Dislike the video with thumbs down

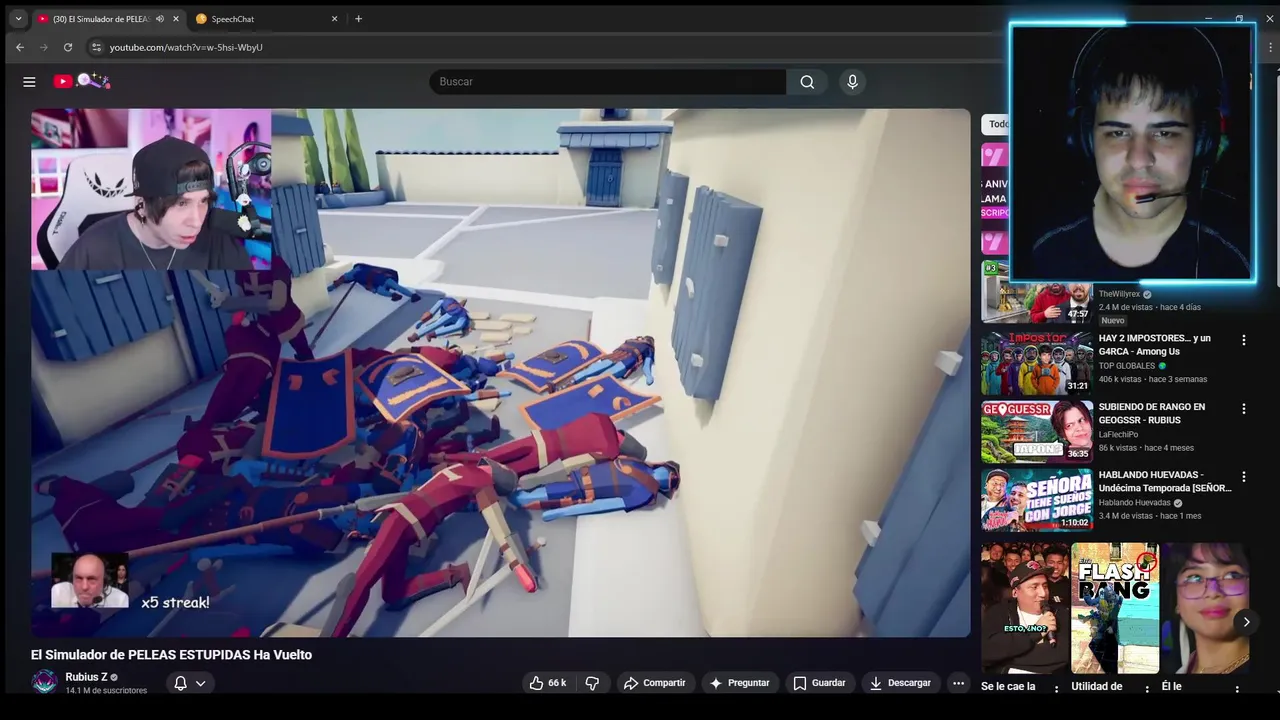(592, 683)
